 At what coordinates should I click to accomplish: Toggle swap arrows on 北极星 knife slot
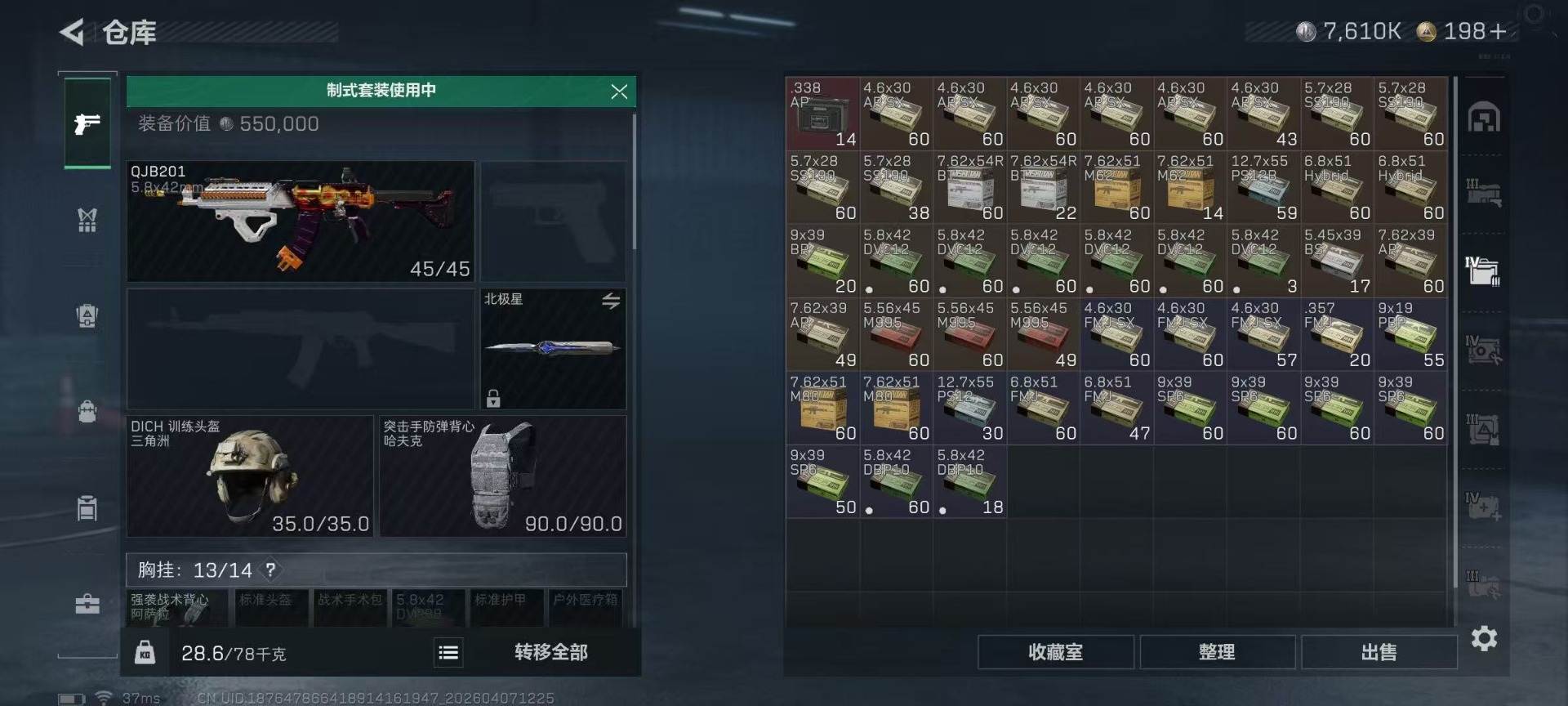coord(611,301)
